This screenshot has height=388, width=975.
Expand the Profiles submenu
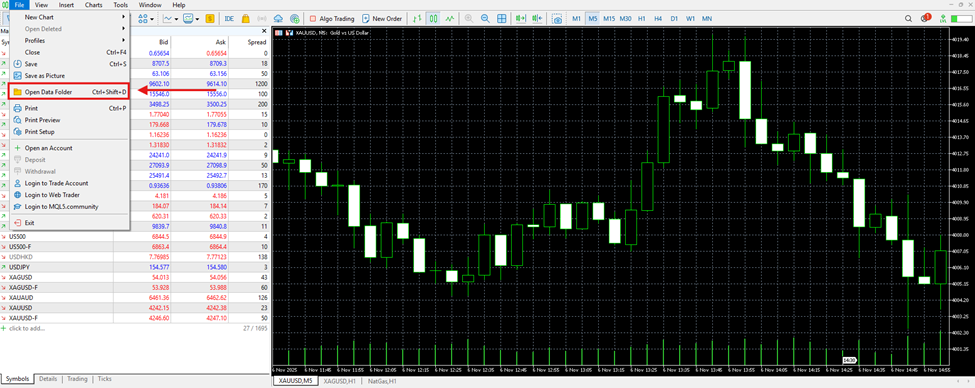click(x=69, y=40)
